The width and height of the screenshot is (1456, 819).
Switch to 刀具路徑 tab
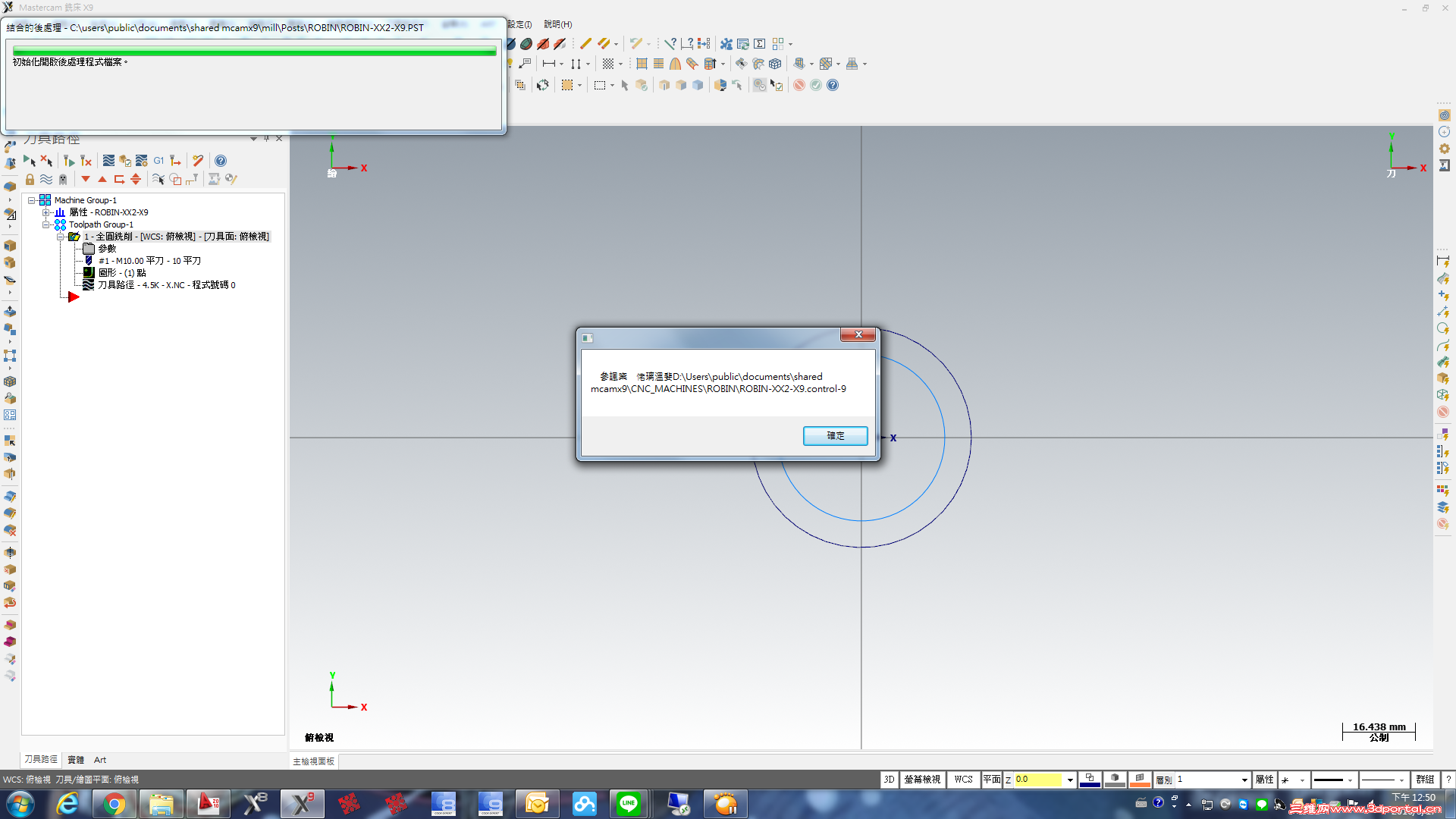click(x=41, y=760)
